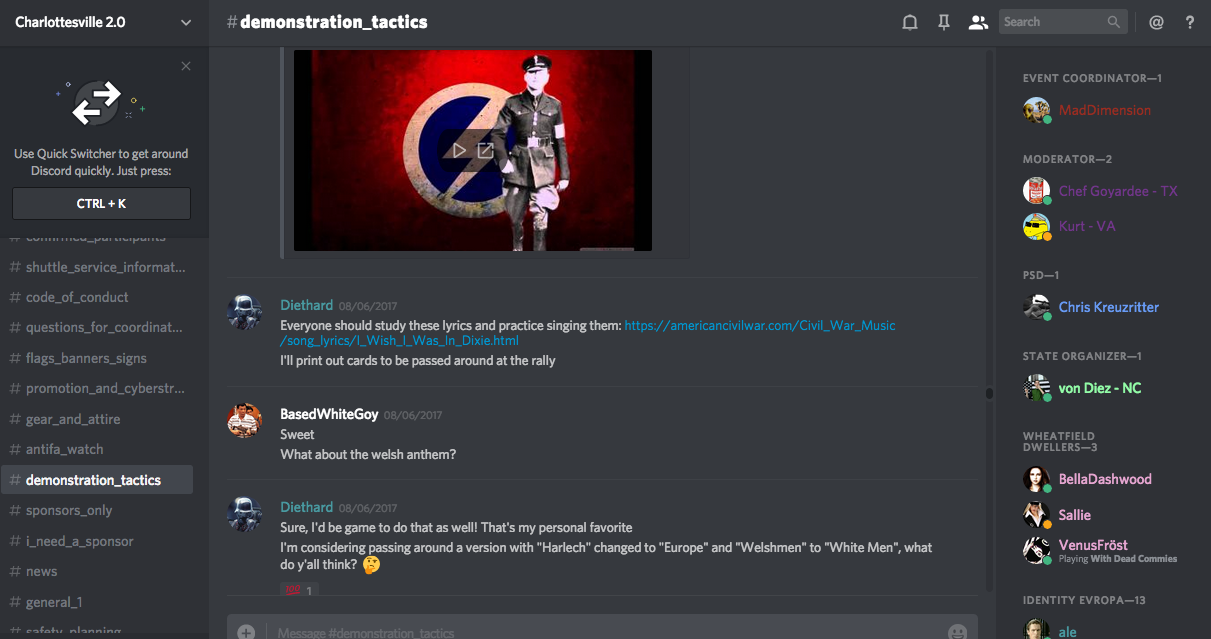Open mentions with the @ icon
1211x639 pixels.
coord(1156,22)
